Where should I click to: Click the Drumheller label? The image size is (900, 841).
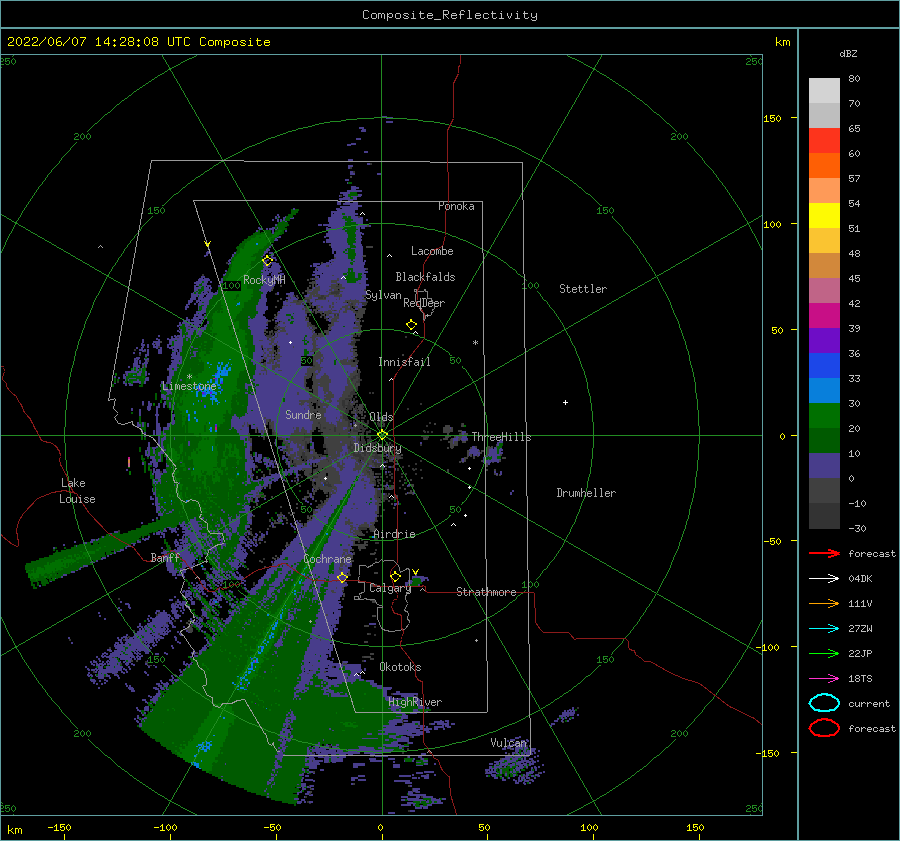pos(586,493)
